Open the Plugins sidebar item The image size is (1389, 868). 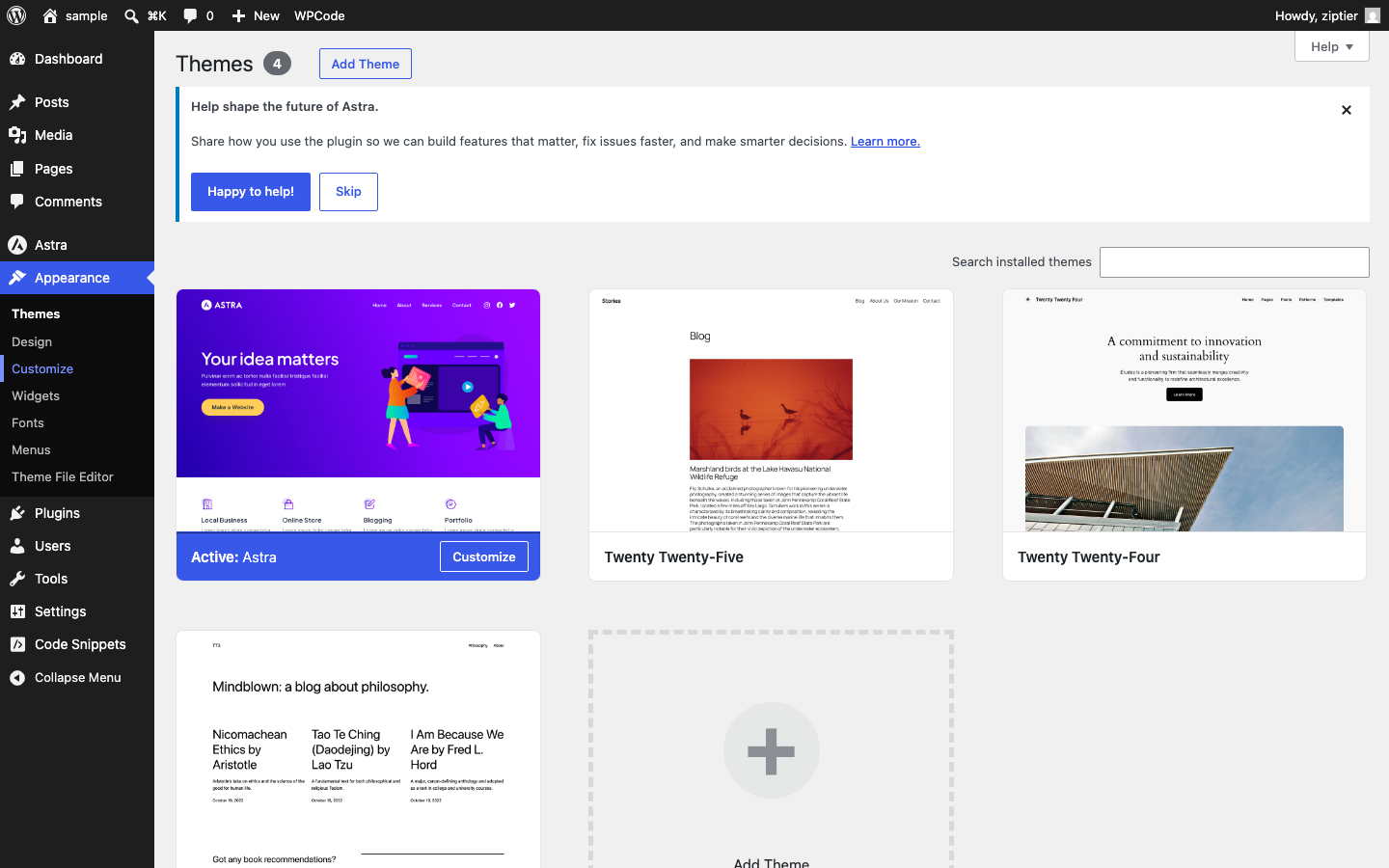[x=77, y=513]
